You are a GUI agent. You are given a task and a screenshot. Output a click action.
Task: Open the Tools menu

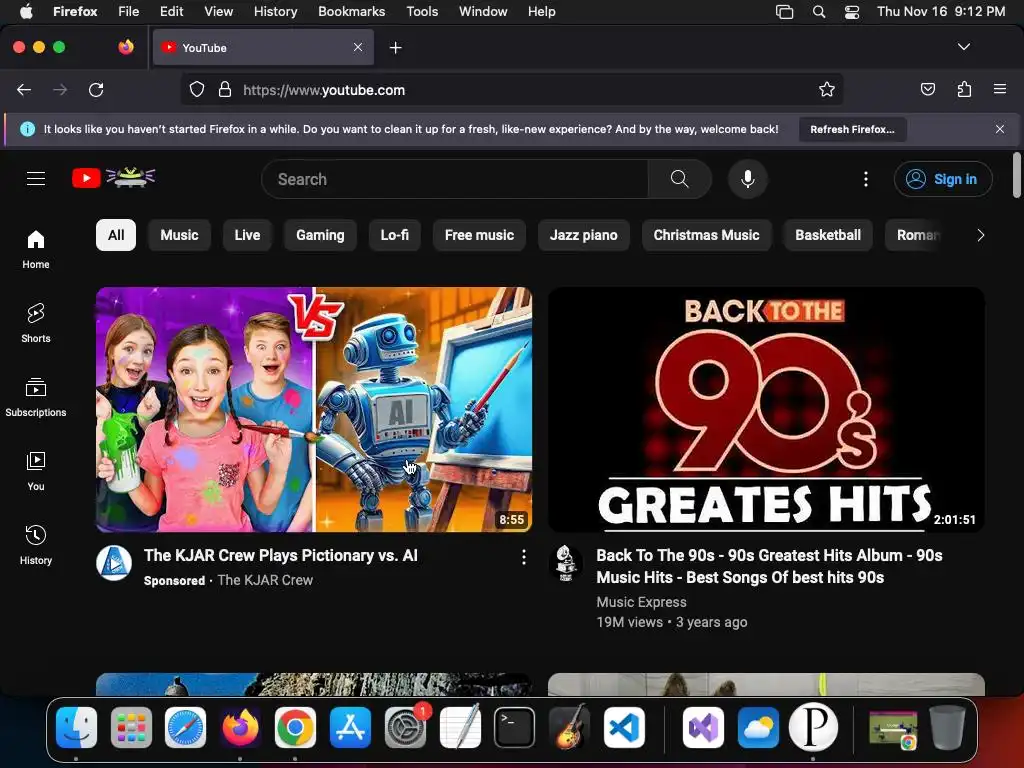click(x=422, y=12)
